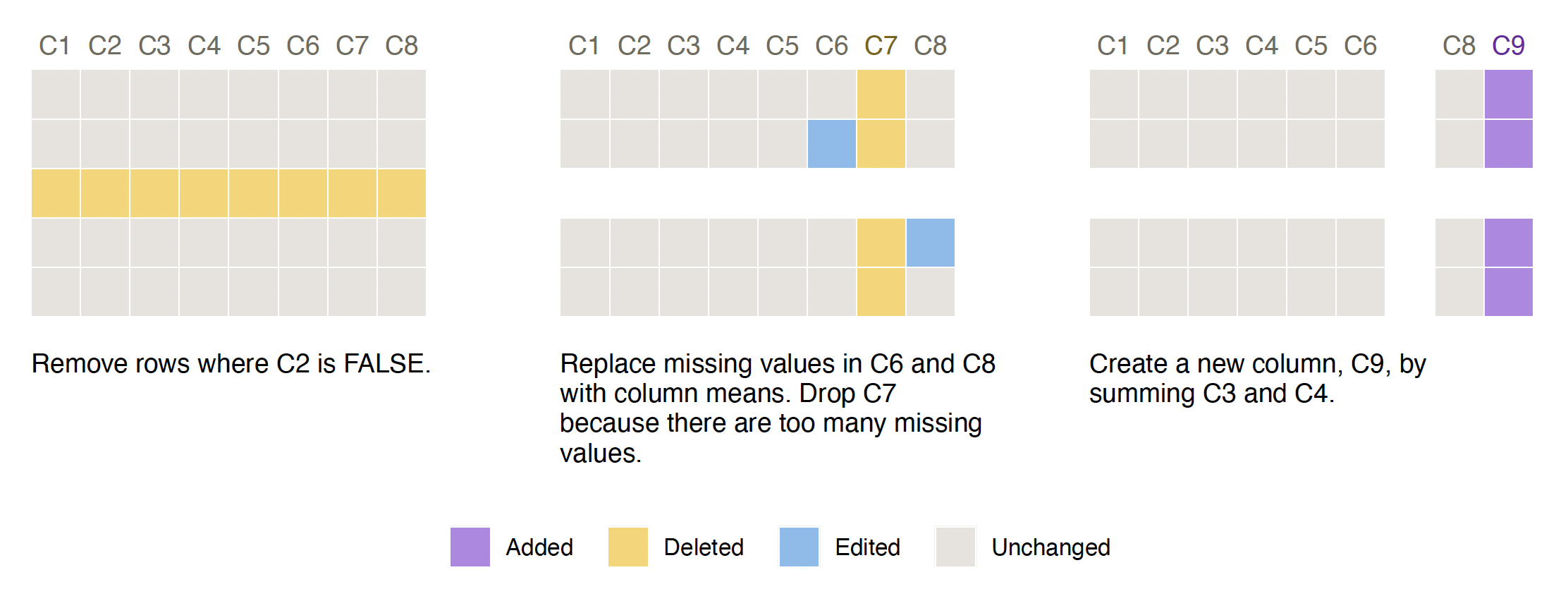This screenshot has height=601, width=1568.
Task: Click the bottom purple cell under C9
Action: click(x=1509, y=292)
